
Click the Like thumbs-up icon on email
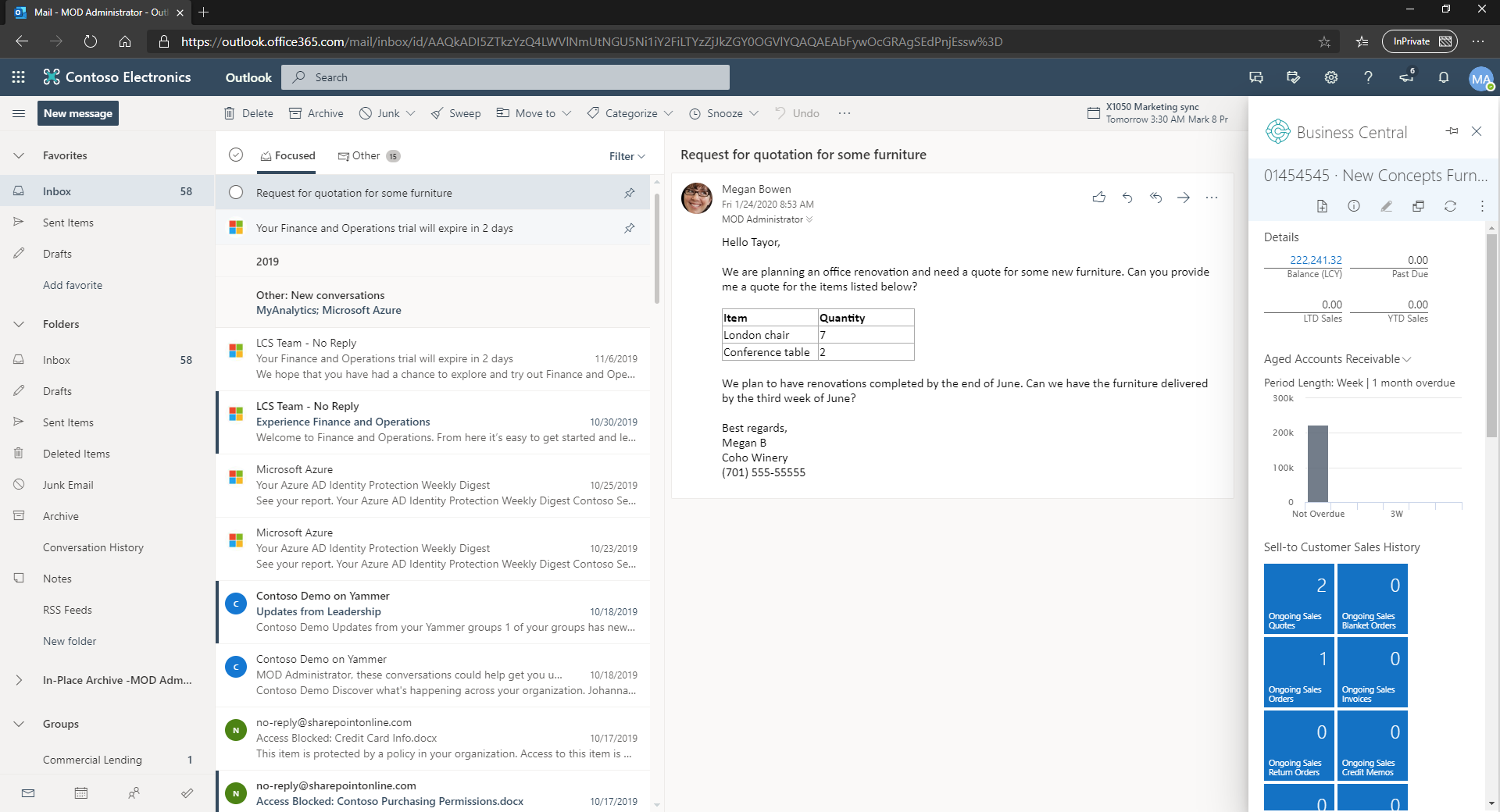[x=1098, y=198]
